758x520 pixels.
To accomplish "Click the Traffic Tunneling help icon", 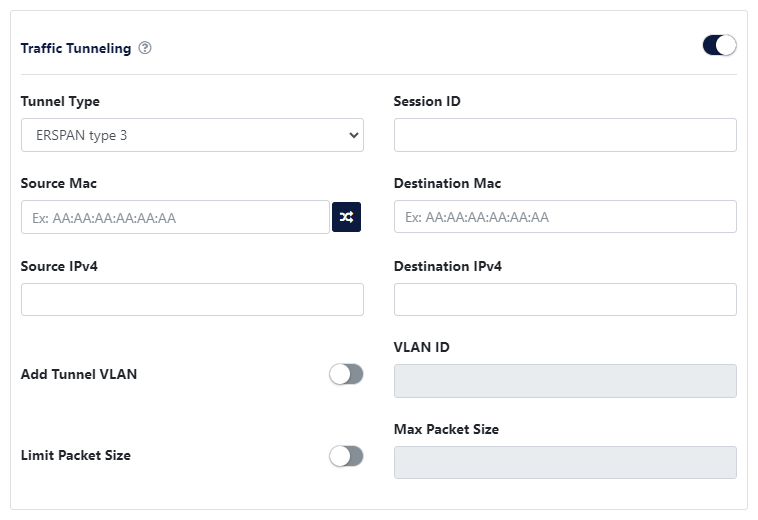I will click(145, 48).
